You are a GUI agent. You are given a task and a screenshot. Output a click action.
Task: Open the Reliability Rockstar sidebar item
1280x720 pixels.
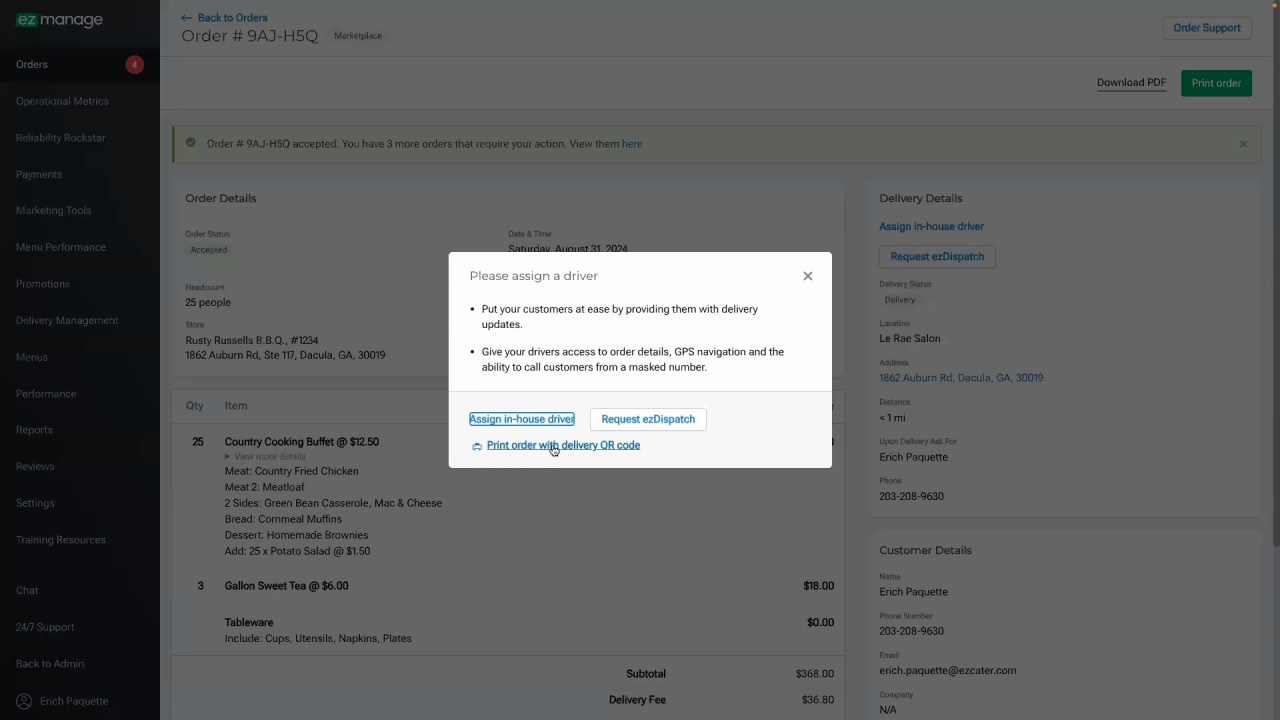tap(60, 138)
